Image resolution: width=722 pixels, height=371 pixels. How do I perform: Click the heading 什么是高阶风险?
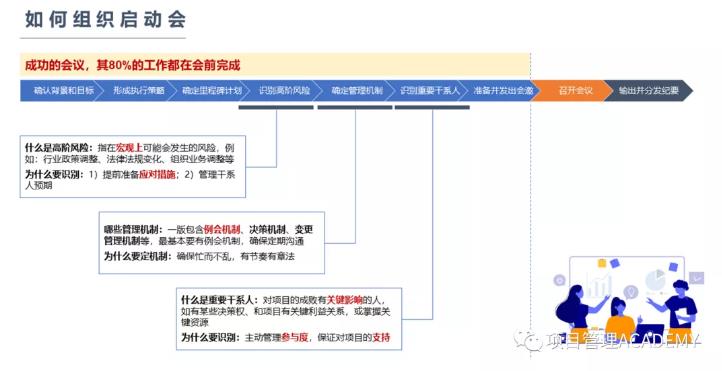pos(58,148)
